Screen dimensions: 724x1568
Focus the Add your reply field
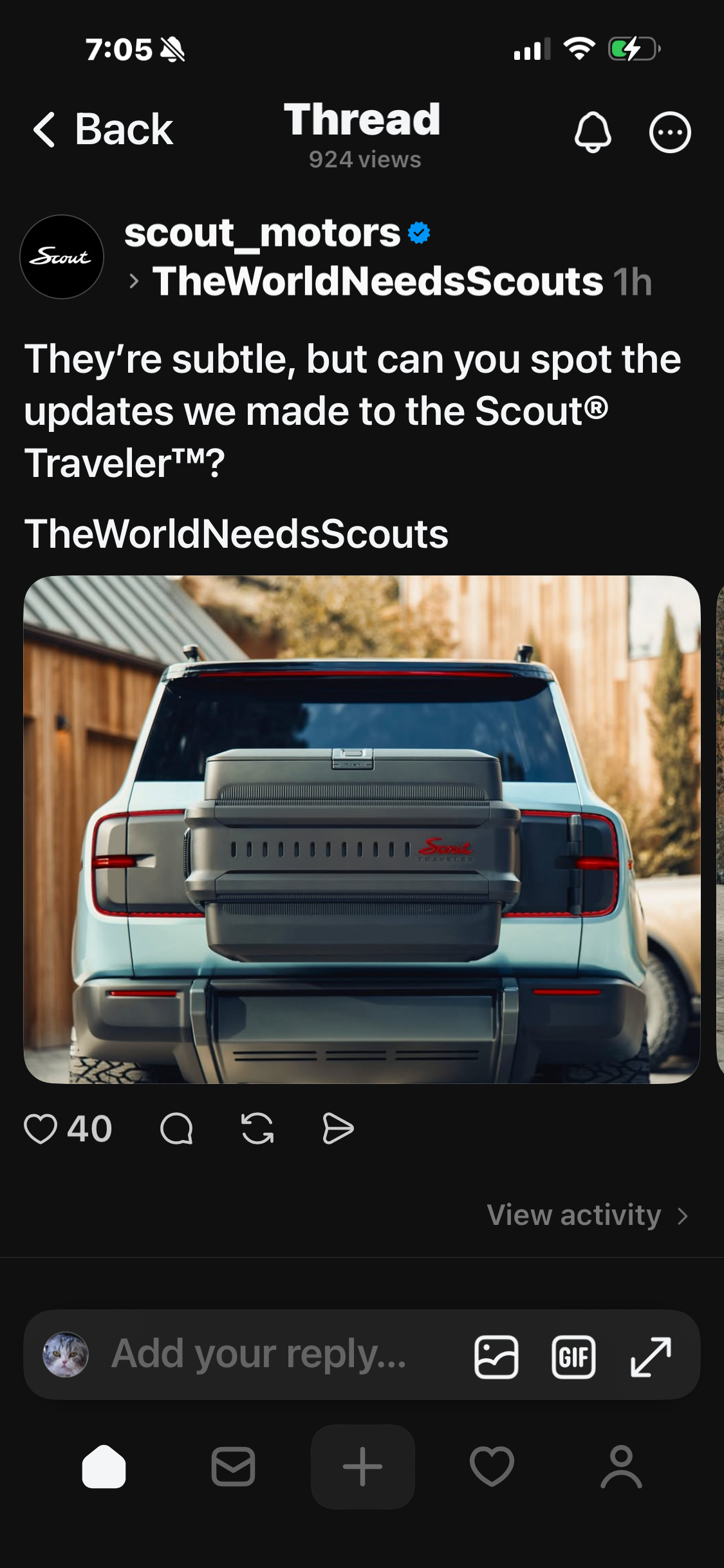pos(259,1354)
